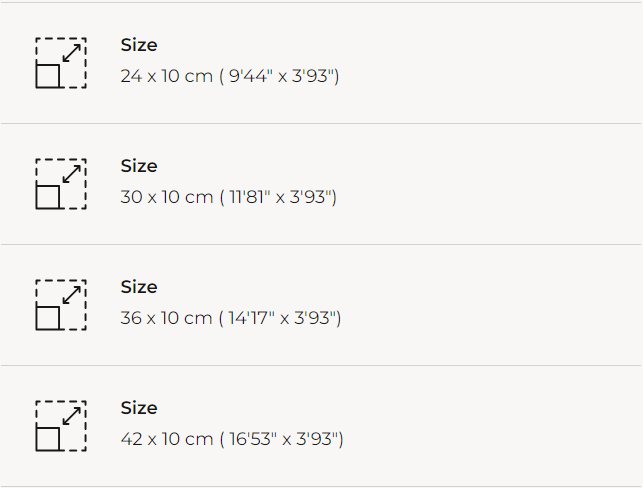This screenshot has width=643, height=488.
Task: Click the Size heading above 24 x 10 cm
Action: click(139, 45)
